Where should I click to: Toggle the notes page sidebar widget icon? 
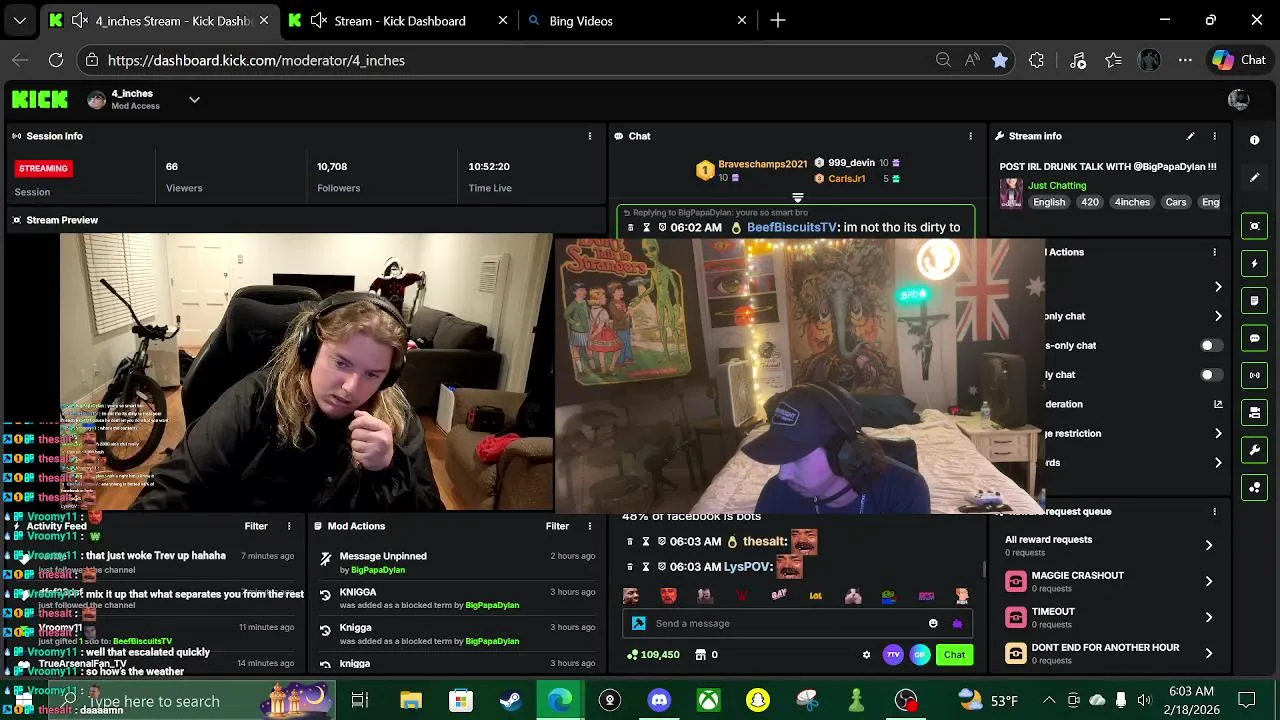[x=1255, y=301]
